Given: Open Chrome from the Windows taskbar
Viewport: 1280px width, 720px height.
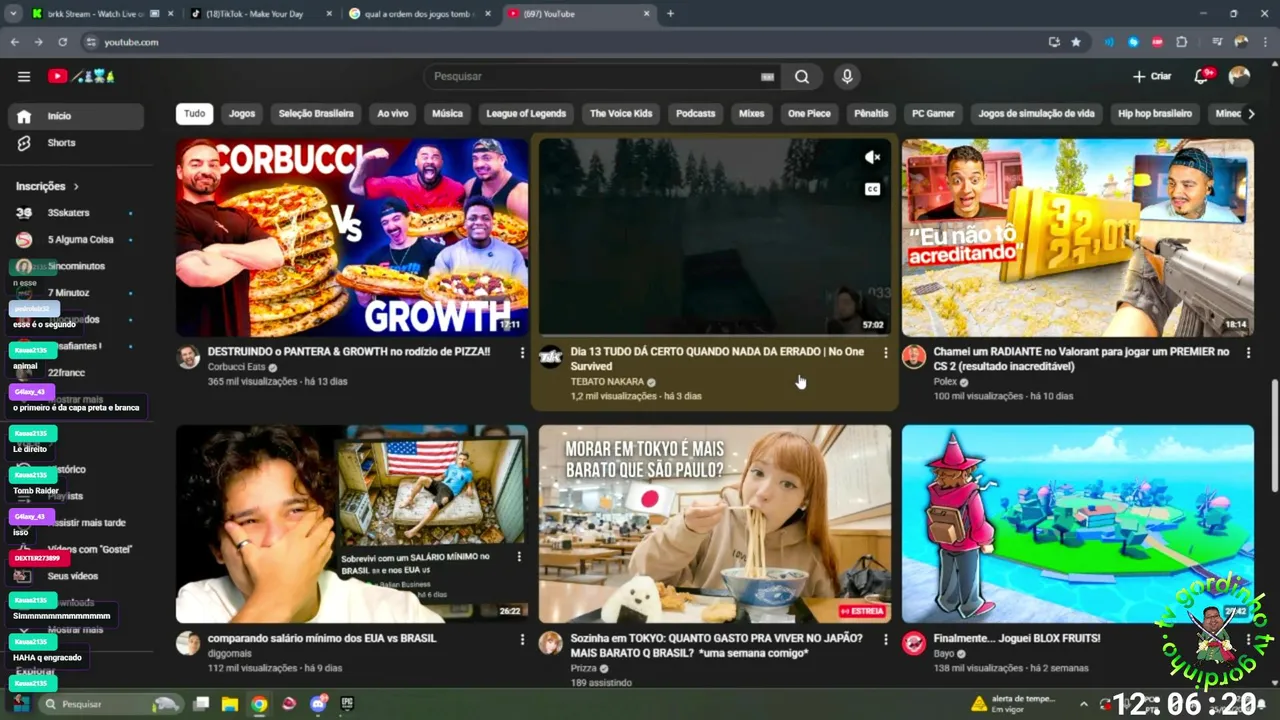Looking at the screenshot, I should pyautogui.click(x=259, y=704).
